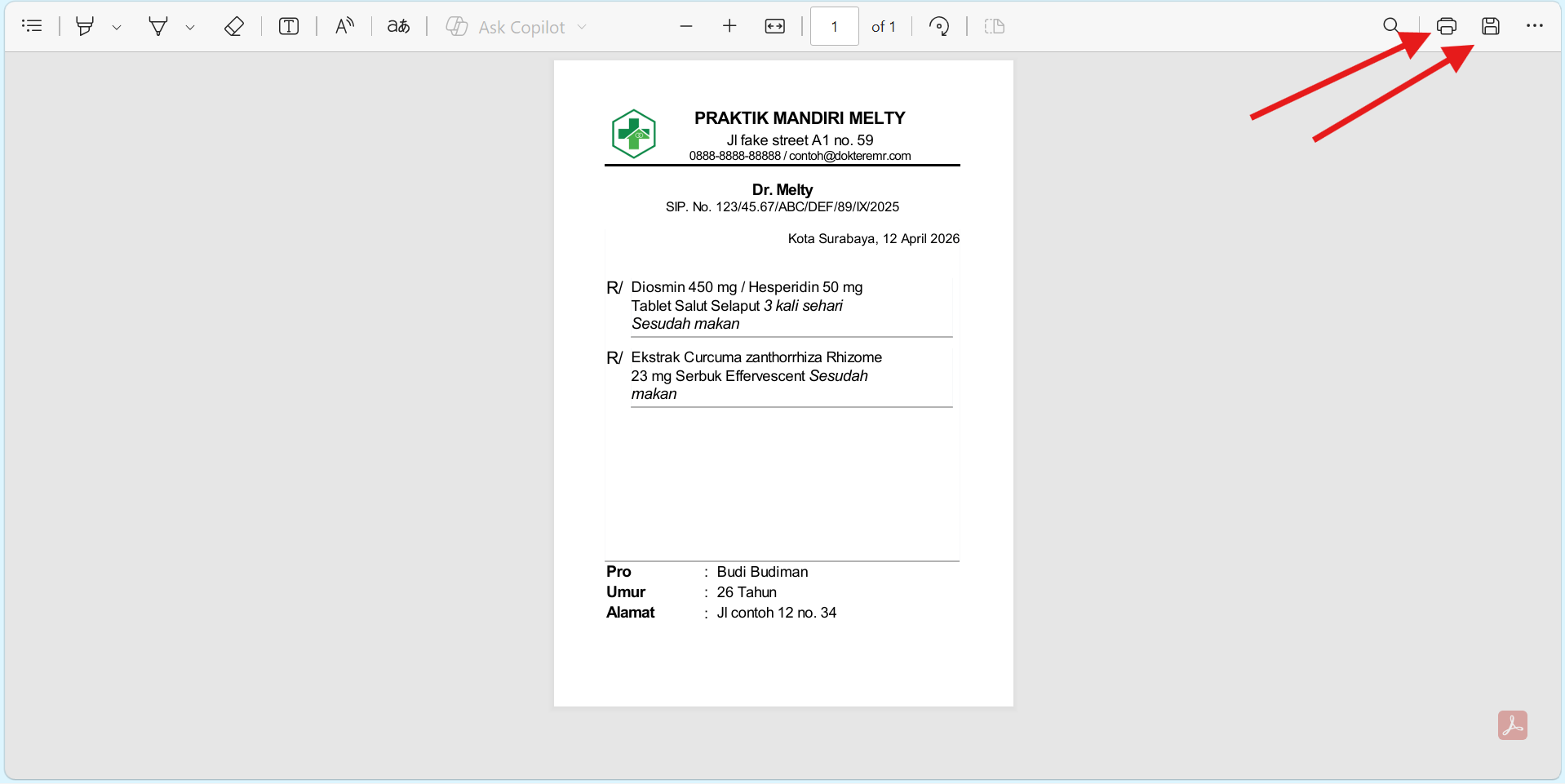Viewport: 1565px width, 784px height.
Task: Expand the highlight color options arrow
Action: coord(117,27)
